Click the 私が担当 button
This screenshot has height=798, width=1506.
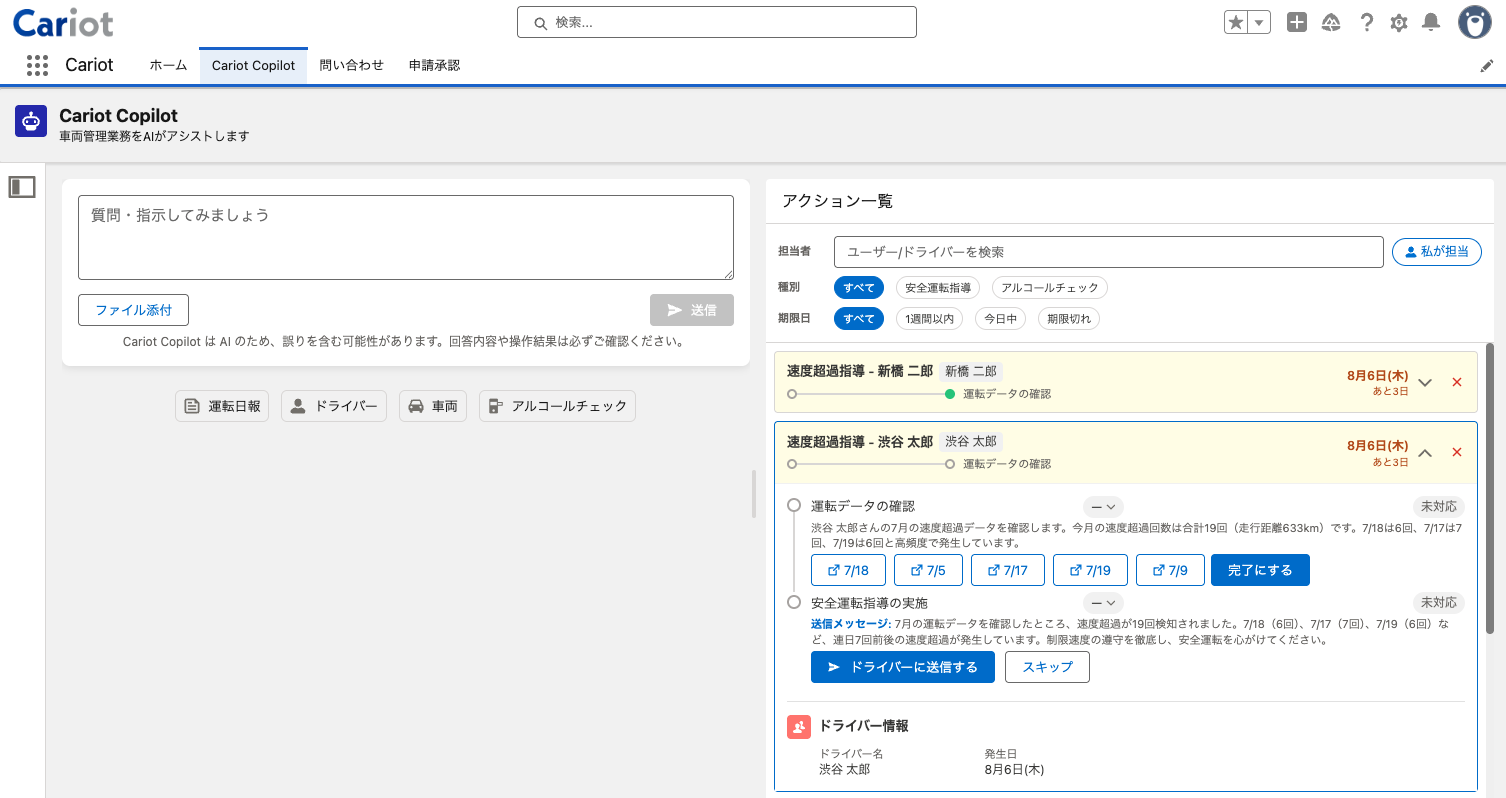click(1437, 252)
